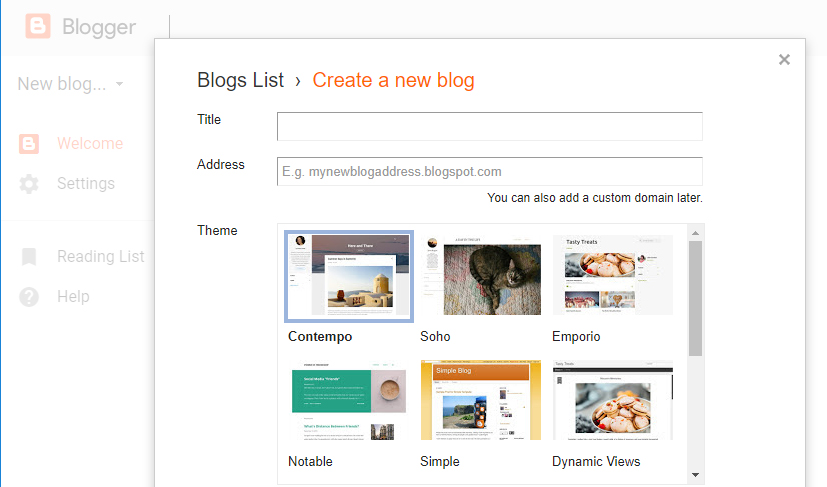Viewport: 827px width, 487px height.
Task: Close the Create a new blog dialog
Action: (x=784, y=60)
